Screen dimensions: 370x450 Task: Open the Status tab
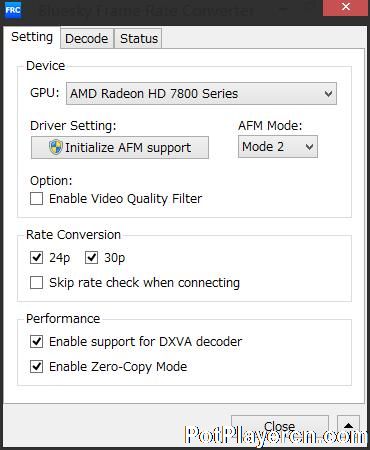click(x=139, y=39)
